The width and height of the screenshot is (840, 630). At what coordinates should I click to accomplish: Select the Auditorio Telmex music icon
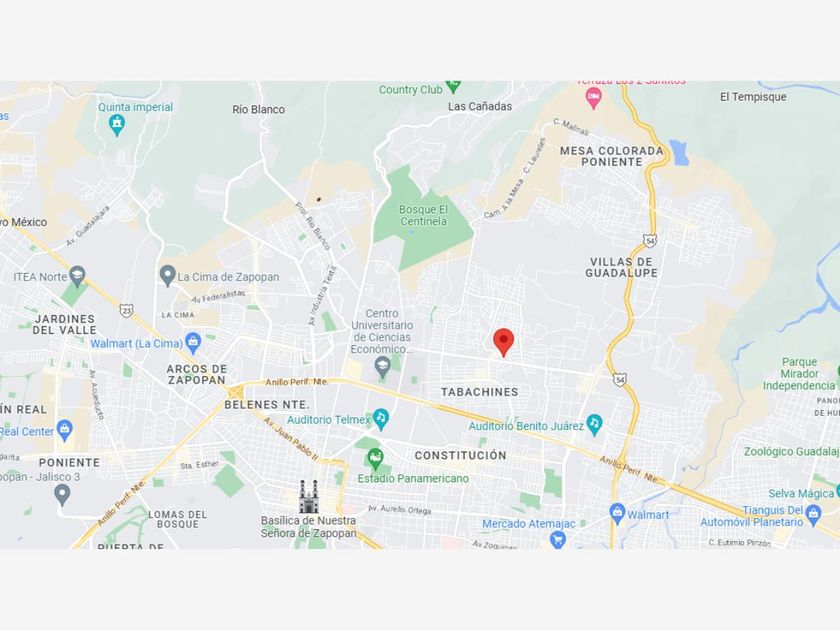381,418
